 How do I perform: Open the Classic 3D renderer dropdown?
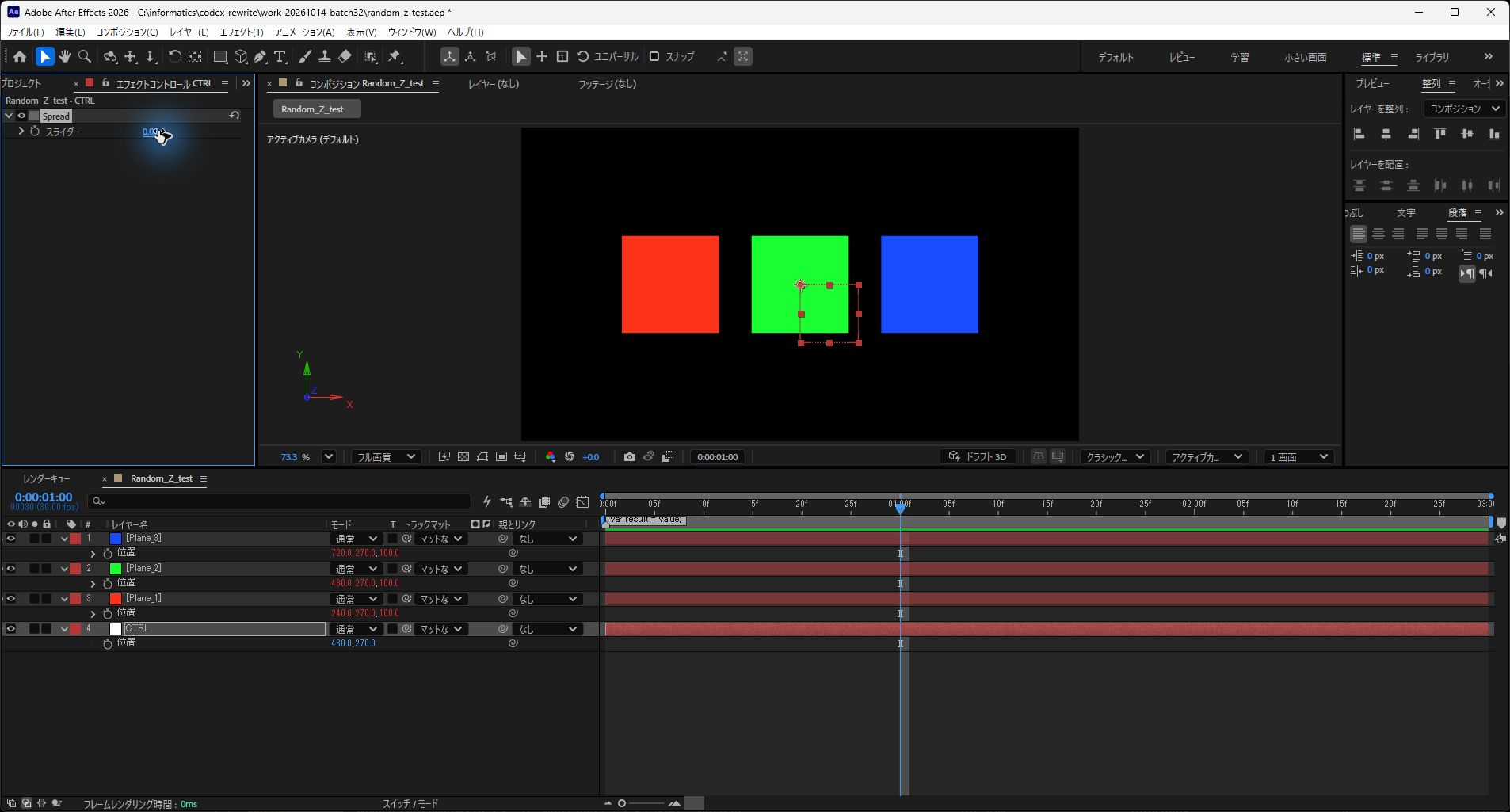(1115, 457)
